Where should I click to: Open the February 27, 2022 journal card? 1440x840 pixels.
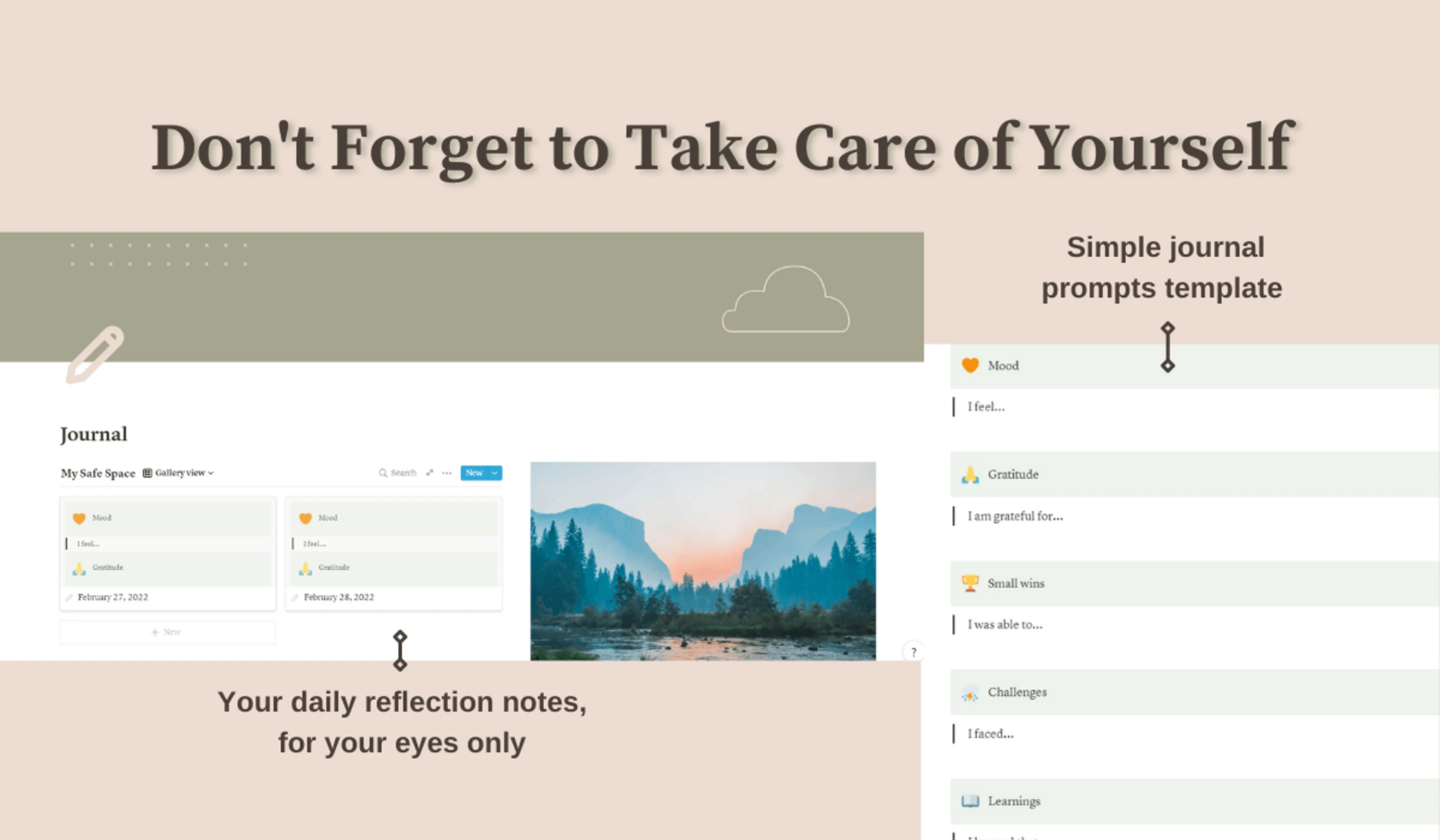[113, 597]
